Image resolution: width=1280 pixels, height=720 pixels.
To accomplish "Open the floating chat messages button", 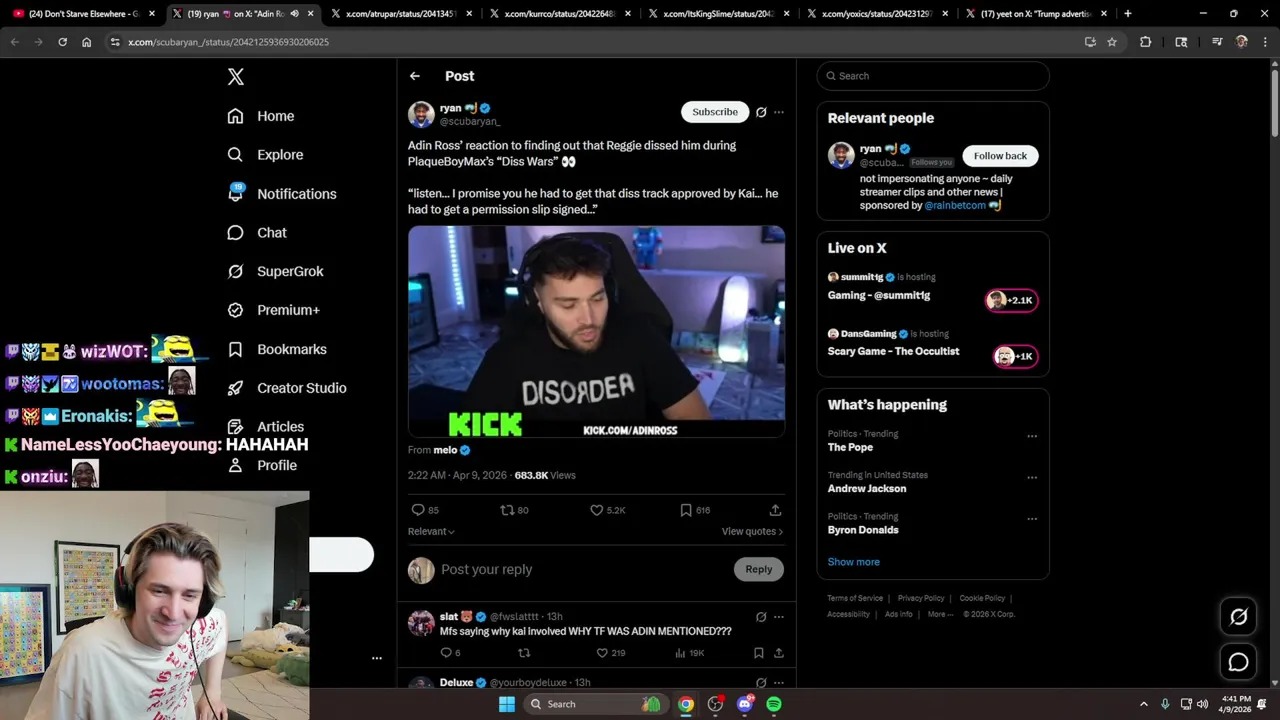I will click(1238, 662).
